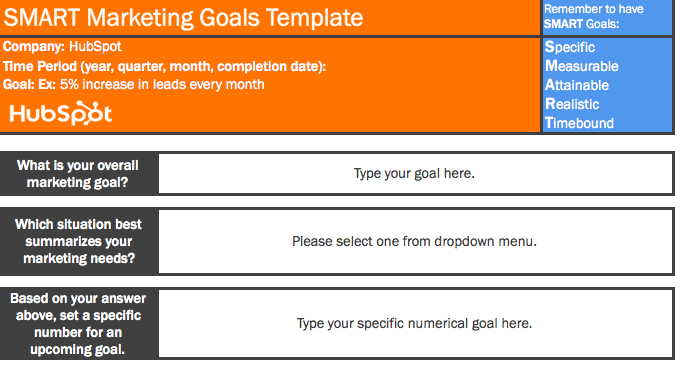
Task: Click the SMART Marketing Goals Template title
Action: tap(183, 18)
